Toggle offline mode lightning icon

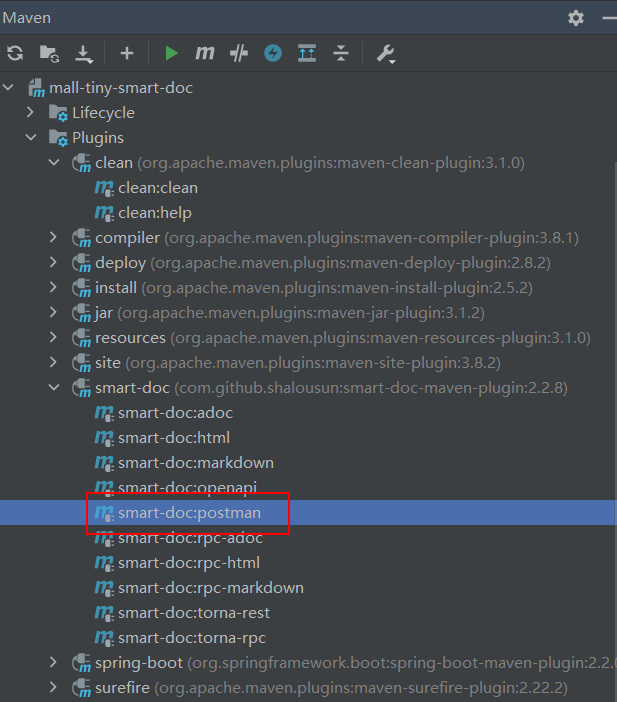(273, 53)
